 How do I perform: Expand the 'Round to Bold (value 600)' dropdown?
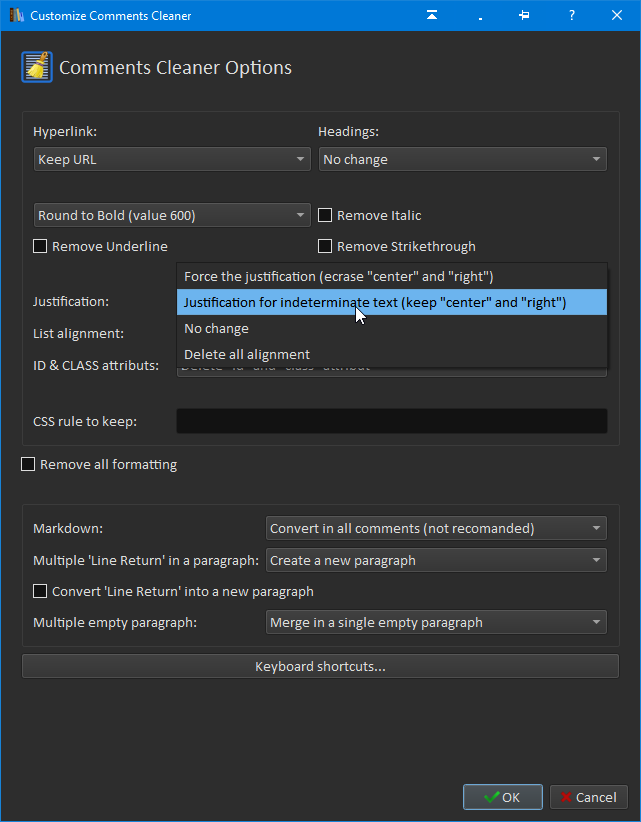(x=172, y=215)
